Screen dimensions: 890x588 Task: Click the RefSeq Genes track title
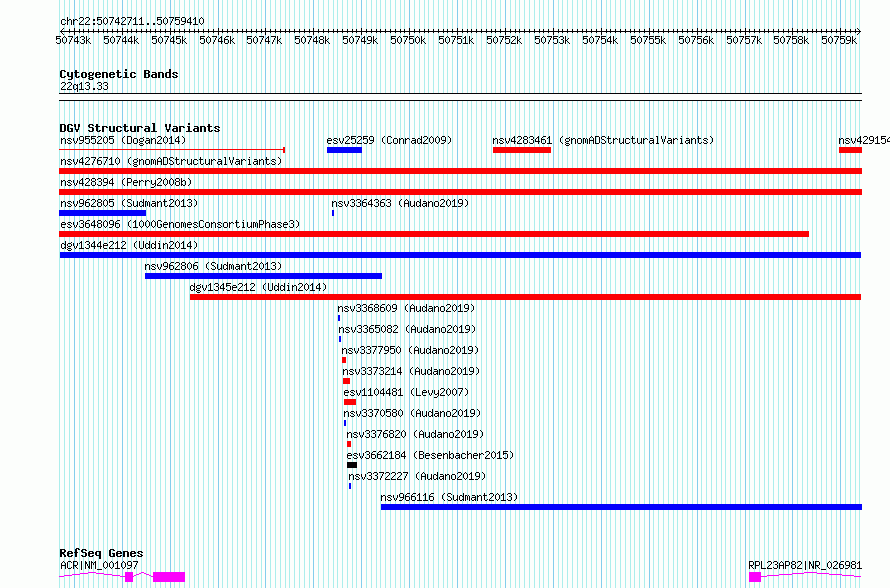101,553
